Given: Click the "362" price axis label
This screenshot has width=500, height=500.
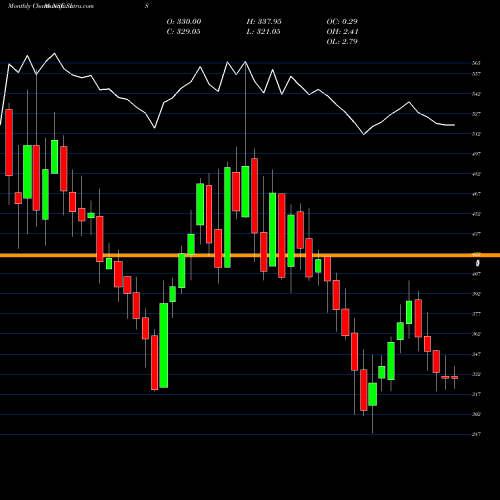Looking at the screenshot, I should (476, 334).
